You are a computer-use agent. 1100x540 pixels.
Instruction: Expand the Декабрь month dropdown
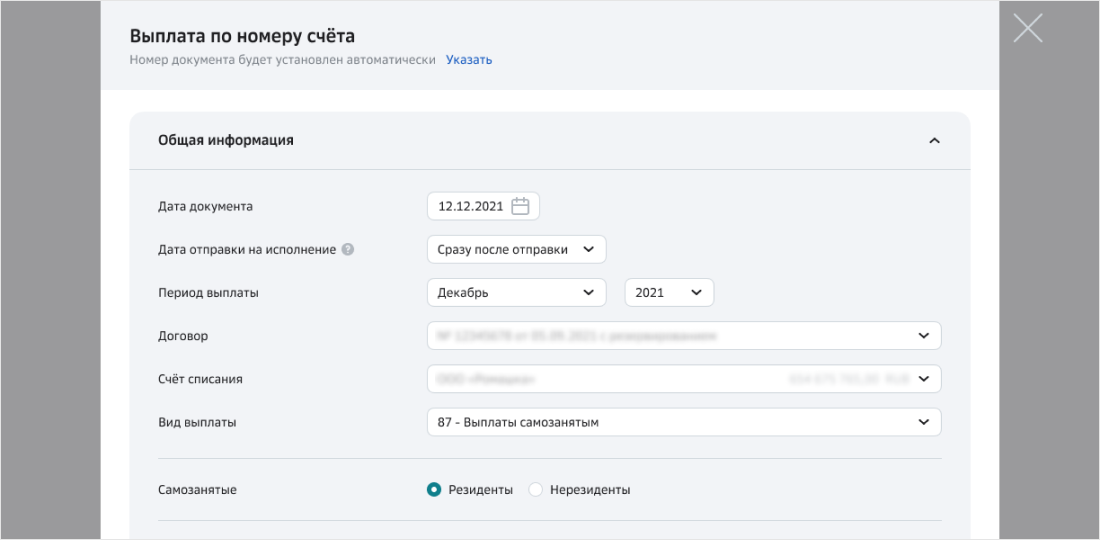pos(516,293)
